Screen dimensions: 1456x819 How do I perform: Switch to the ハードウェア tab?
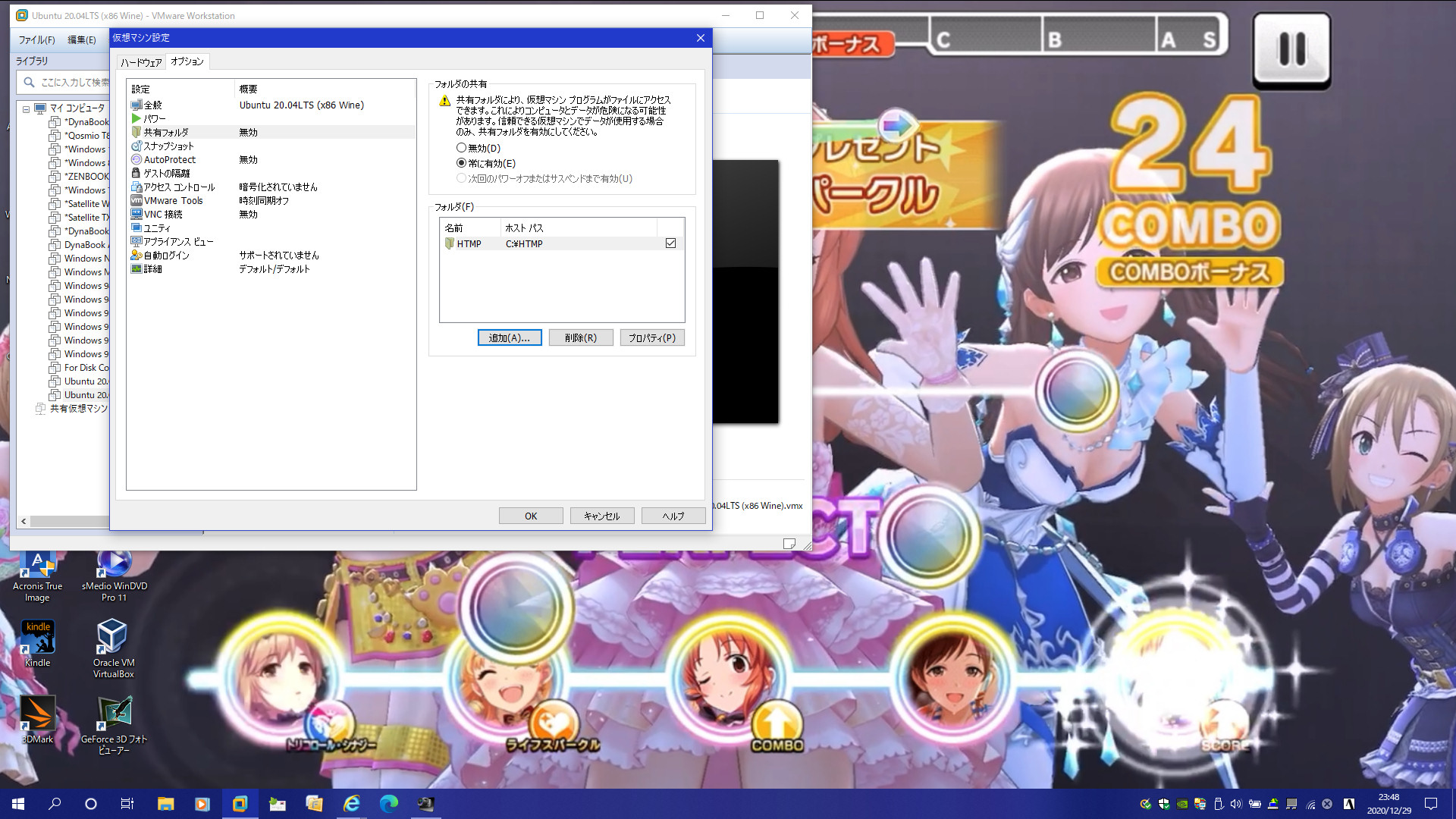141,62
